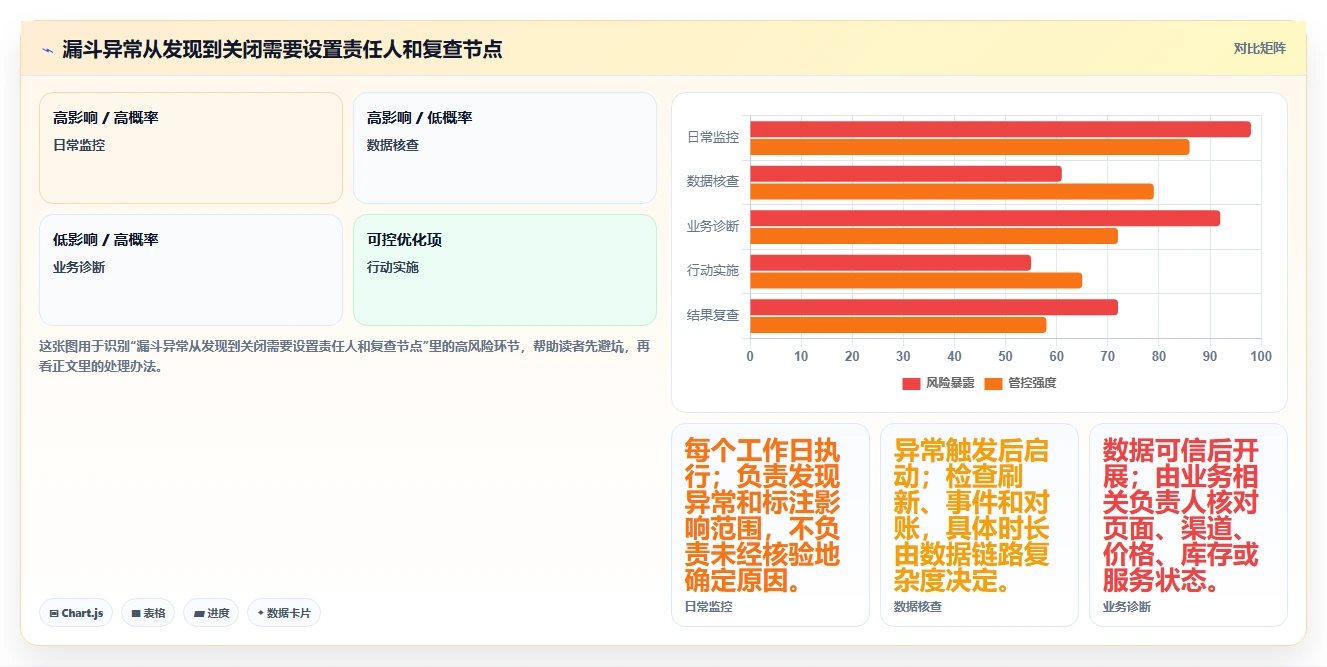Click 行动实施 text in the 可控优化项 card
Viewport: 1327px width, 667px height.
pos(393,267)
